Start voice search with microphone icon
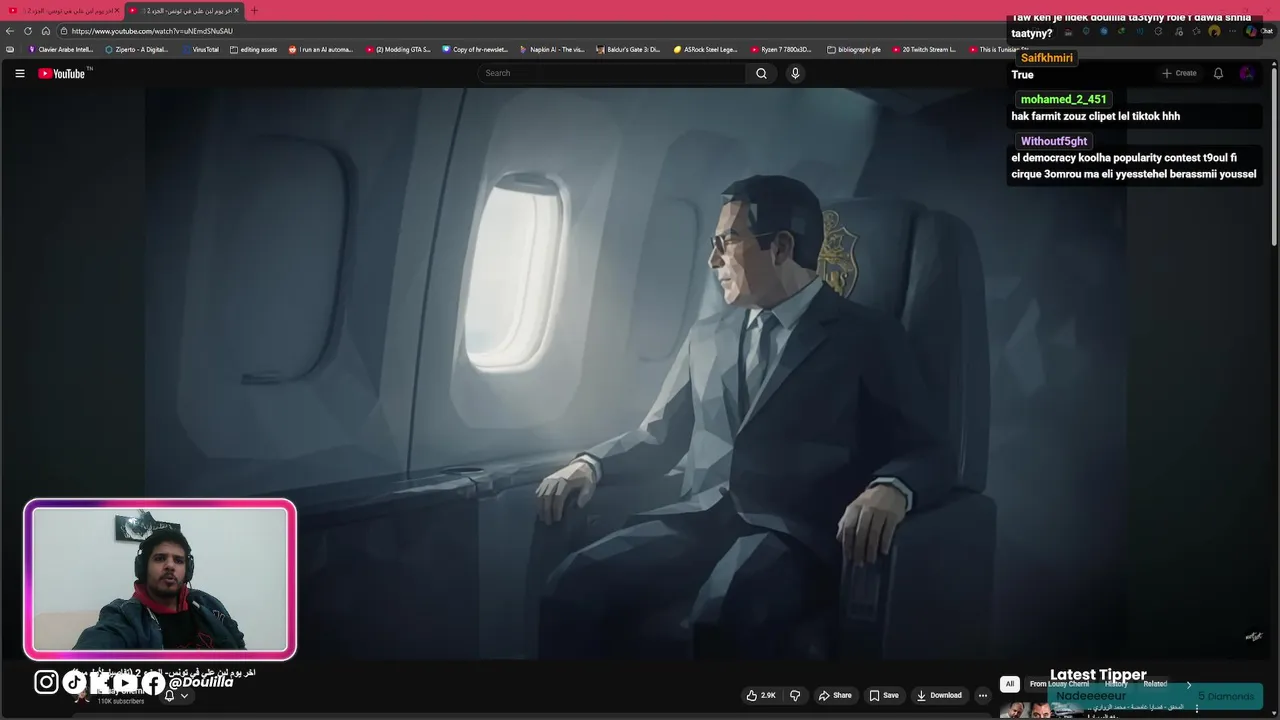The width and height of the screenshot is (1280, 720). (795, 73)
